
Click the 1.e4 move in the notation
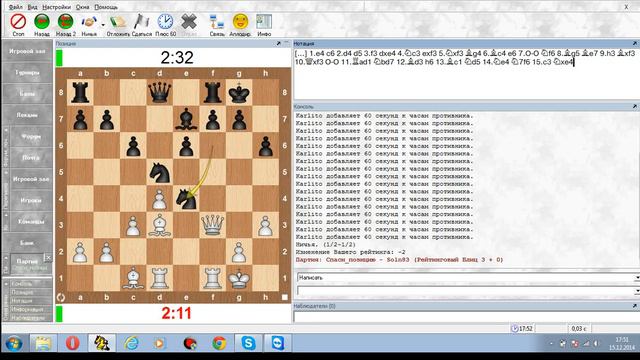316,53
